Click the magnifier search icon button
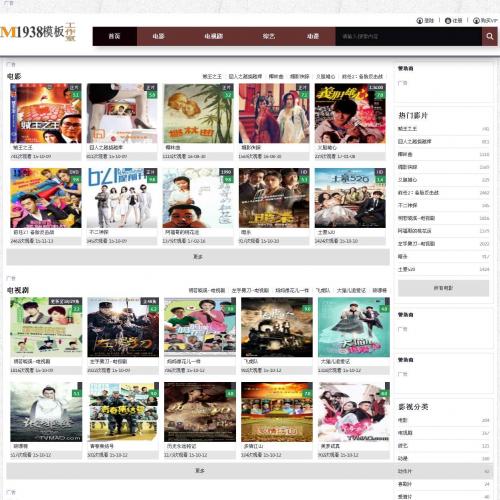The width and height of the screenshot is (500, 500). pyautogui.click(x=490, y=36)
